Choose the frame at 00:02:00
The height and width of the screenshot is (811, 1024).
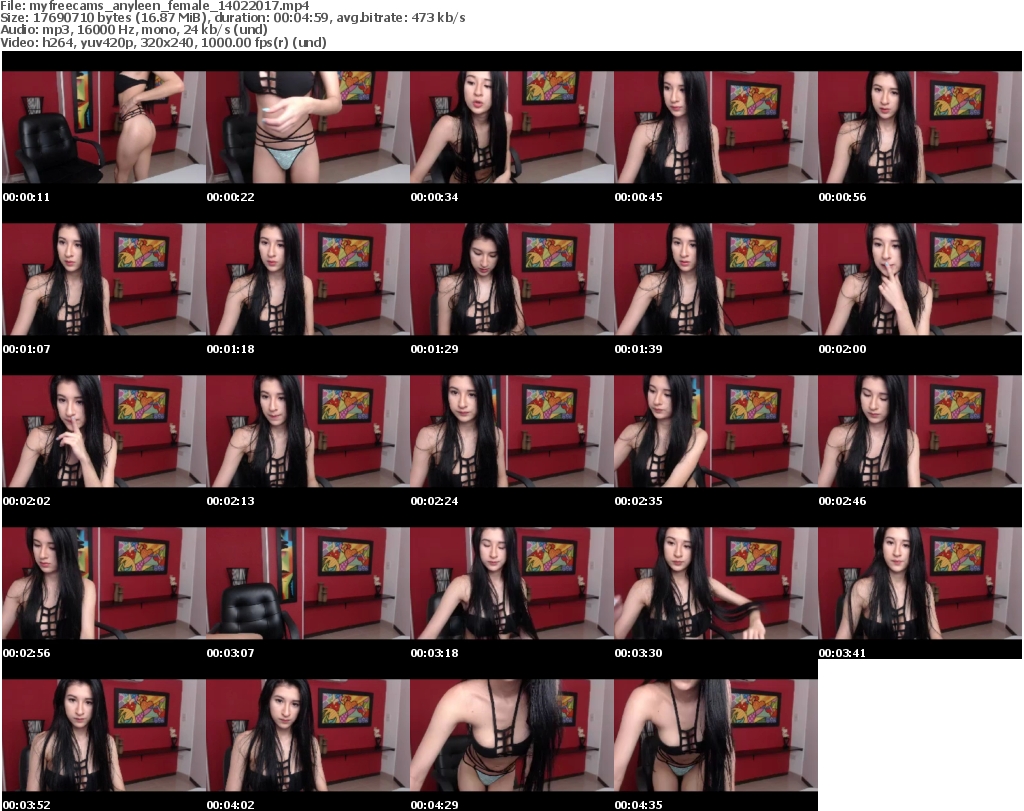coord(920,279)
